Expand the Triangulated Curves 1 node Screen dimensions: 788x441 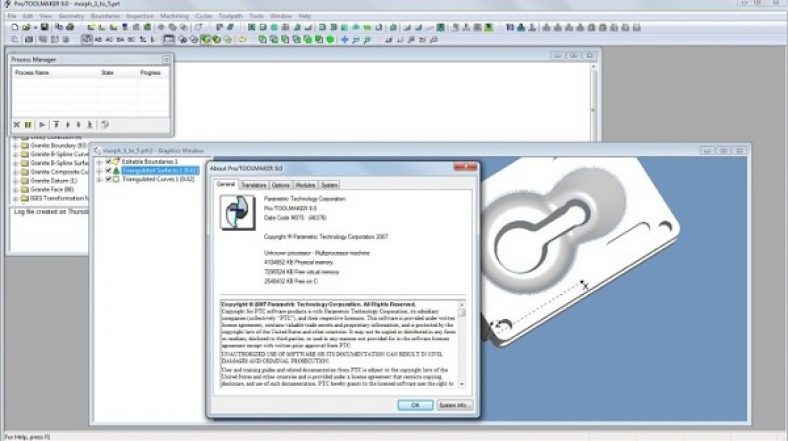[100, 179]
